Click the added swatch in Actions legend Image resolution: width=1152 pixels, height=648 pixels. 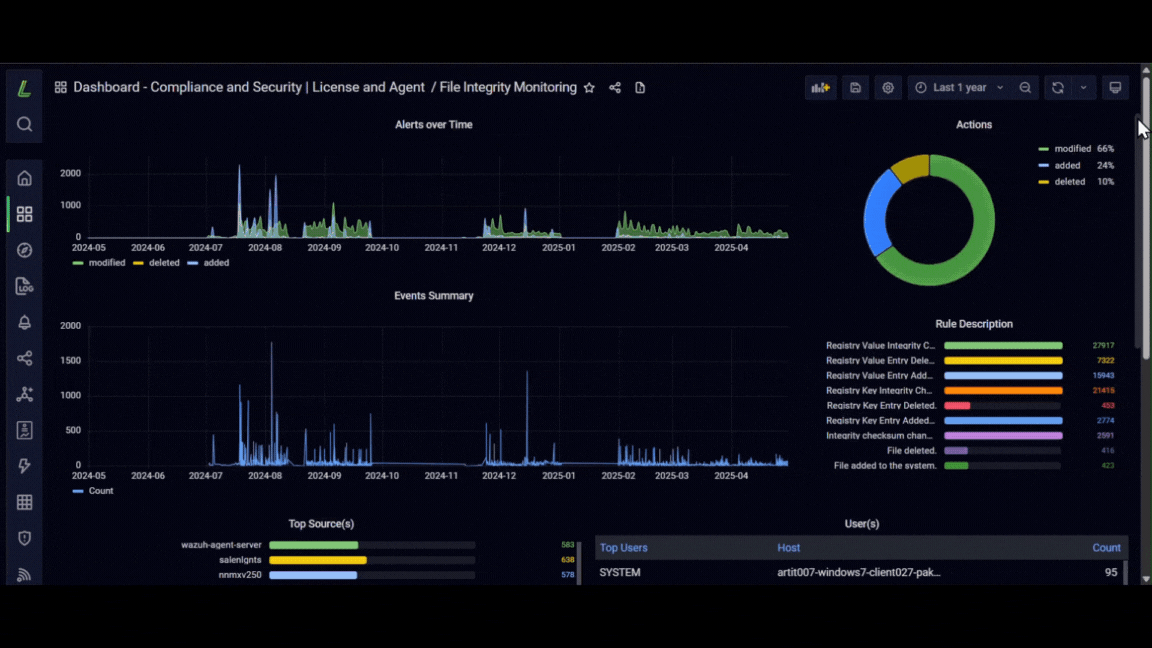tap(1043, 165)
